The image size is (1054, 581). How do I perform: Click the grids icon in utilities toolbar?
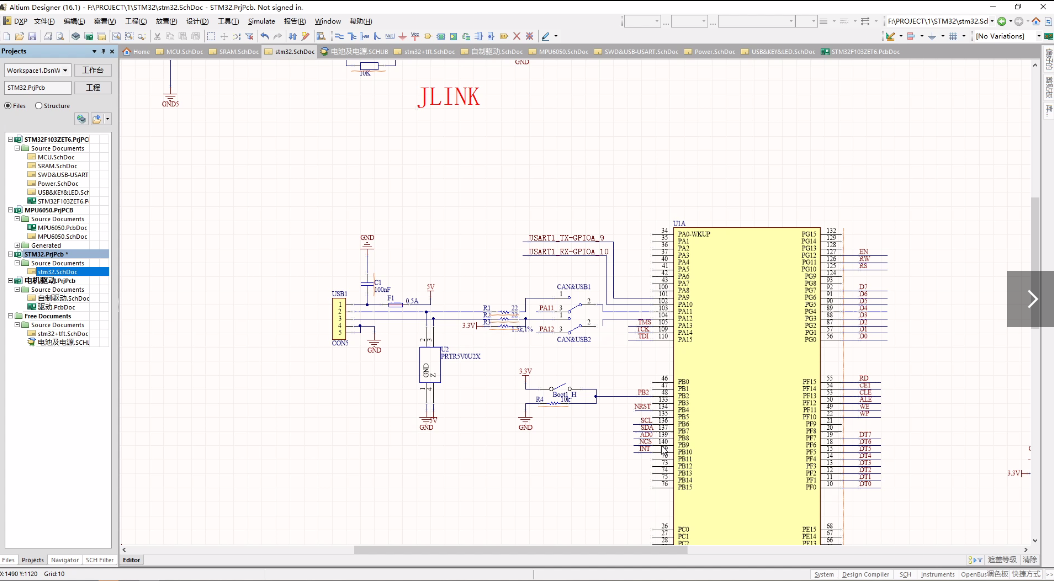952,36
